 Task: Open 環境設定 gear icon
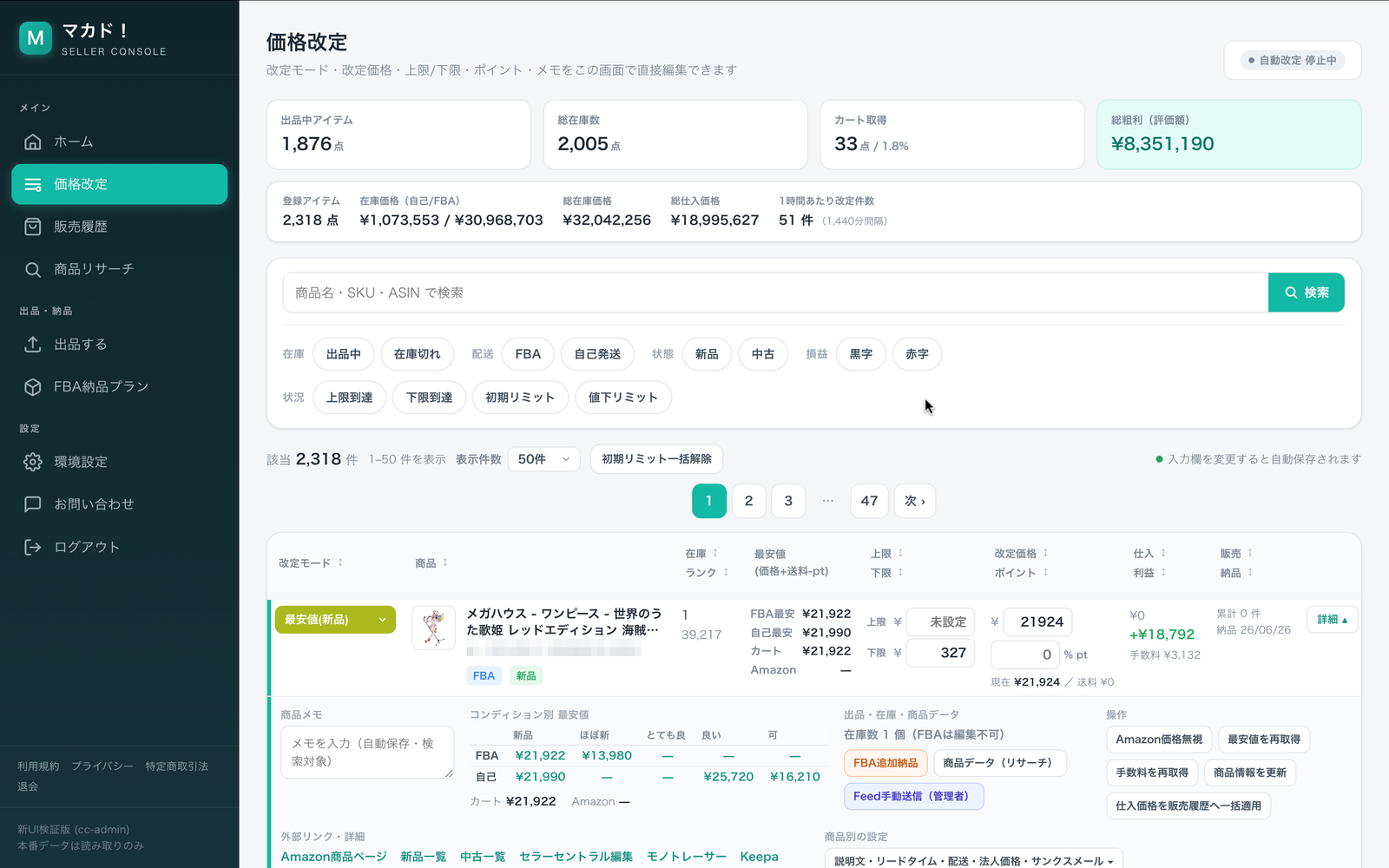(x=33, y=462)
